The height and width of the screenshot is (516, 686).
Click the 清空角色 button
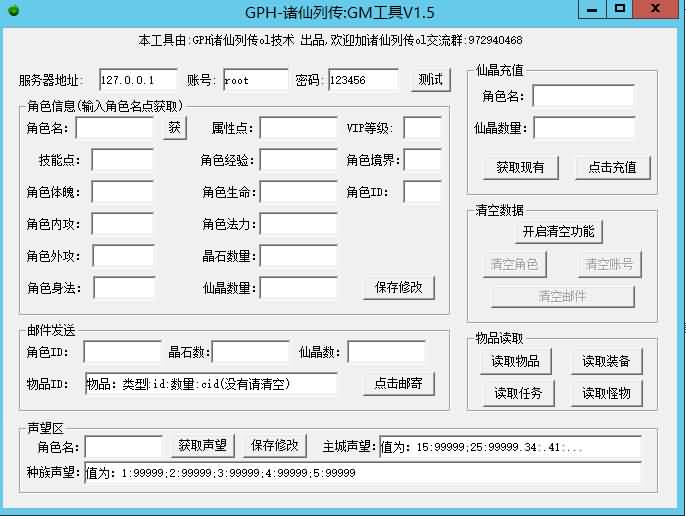coord(514,264)
